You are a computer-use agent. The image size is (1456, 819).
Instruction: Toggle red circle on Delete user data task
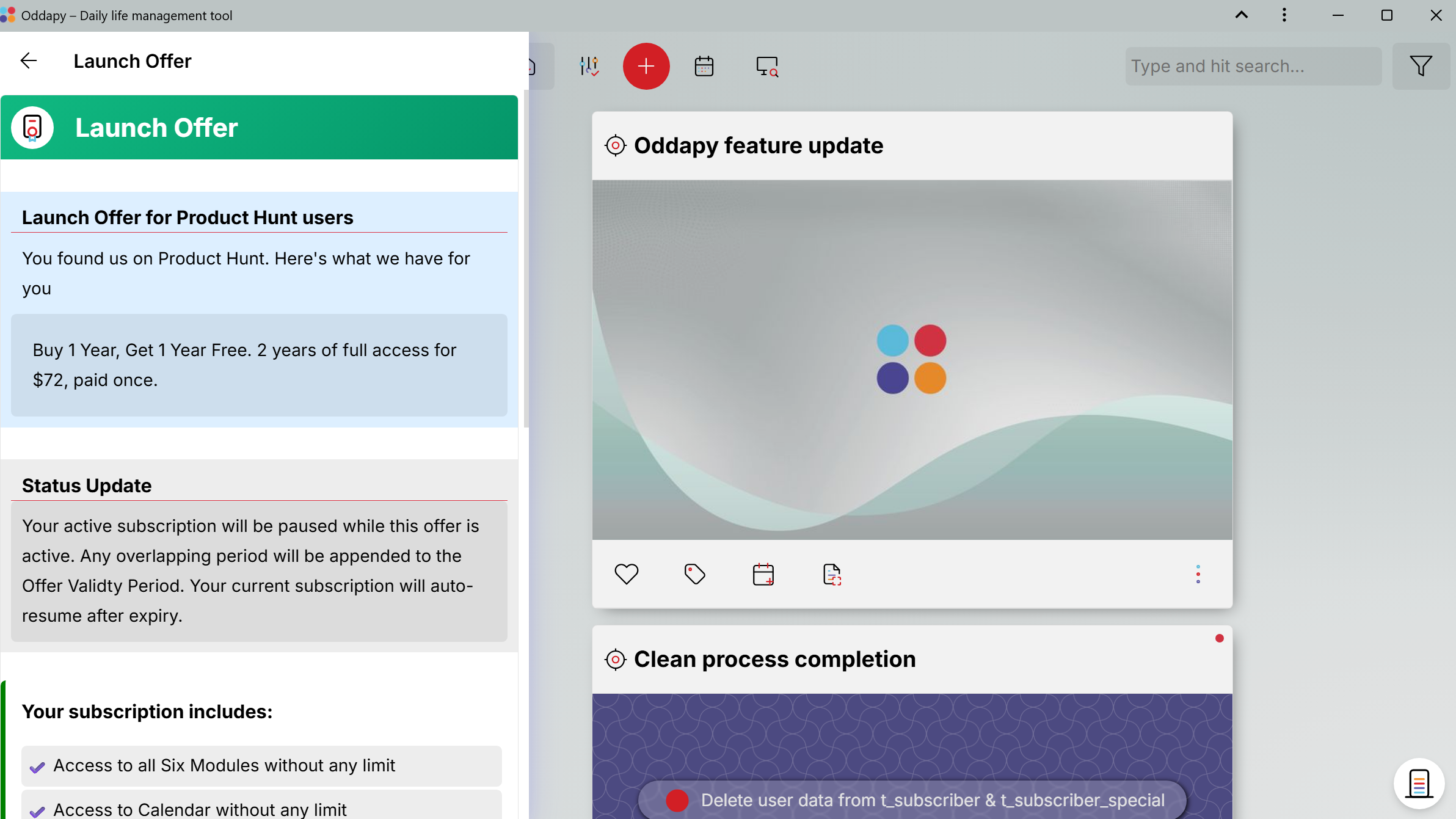coord(677,800)
